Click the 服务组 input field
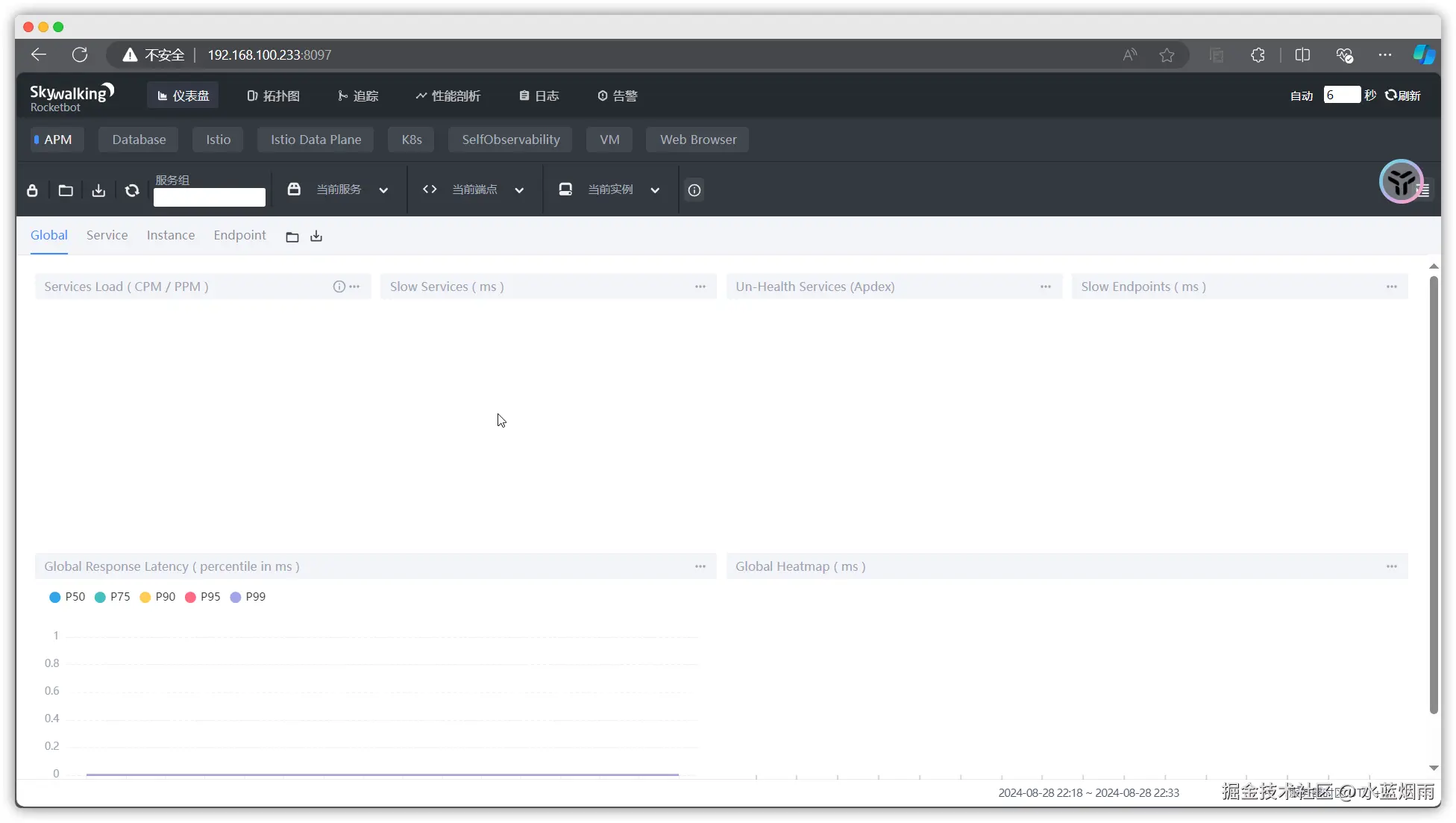Image resolution: width=1456 pixels, height=823 pixels. click(x=209, y=197)
